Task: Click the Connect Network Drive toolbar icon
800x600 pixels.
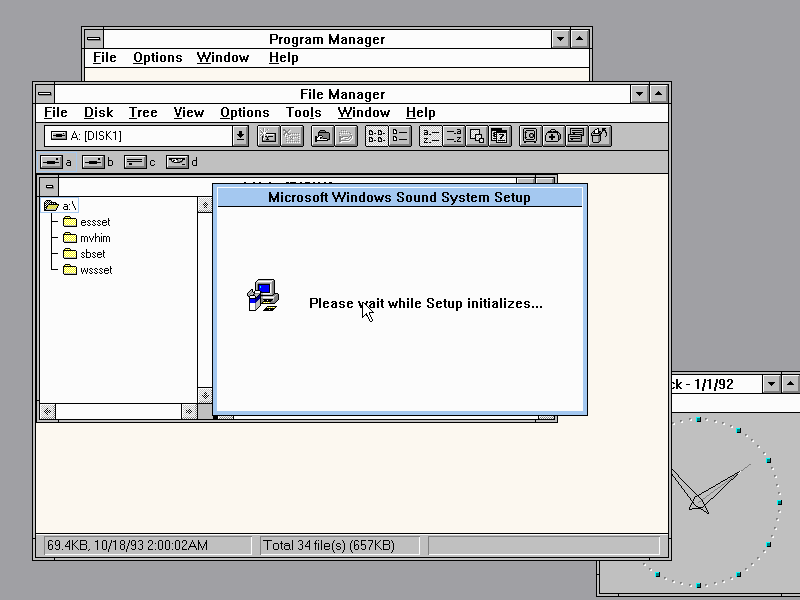Action: pos(268,136)
